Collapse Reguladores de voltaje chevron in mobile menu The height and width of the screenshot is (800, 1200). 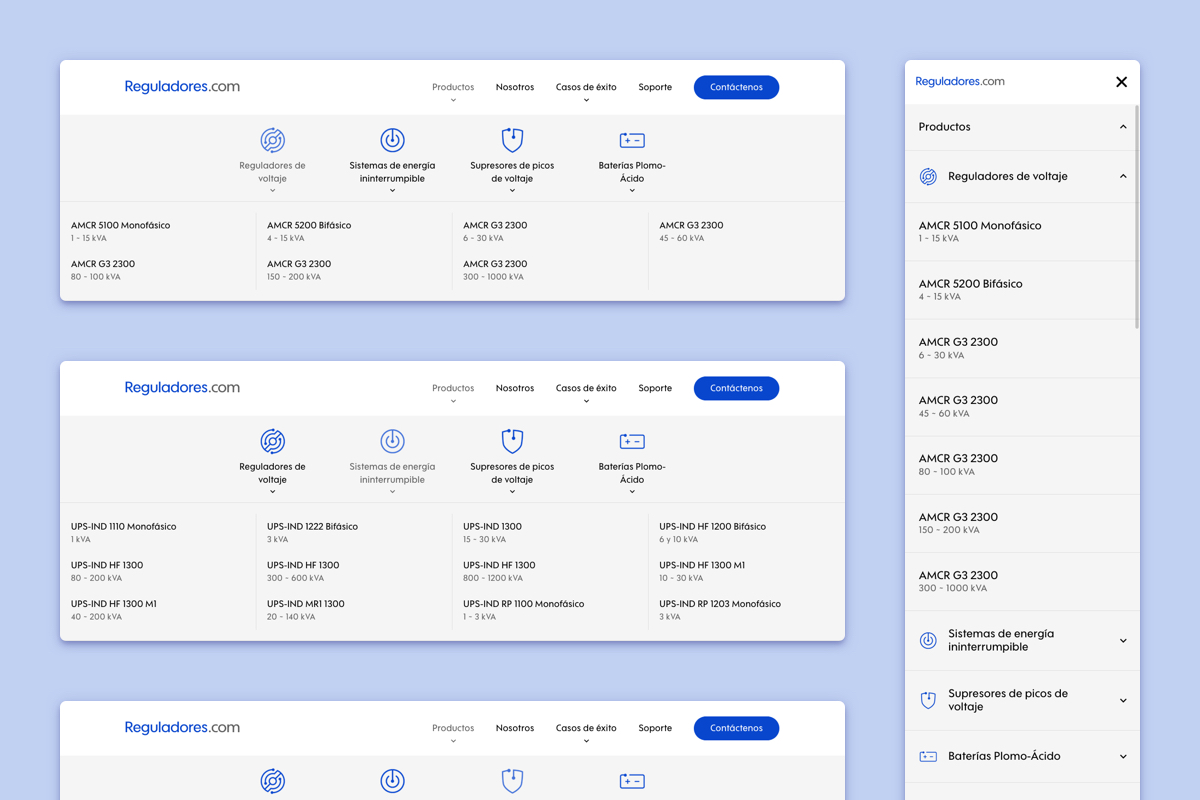[x=1123, y=177]
